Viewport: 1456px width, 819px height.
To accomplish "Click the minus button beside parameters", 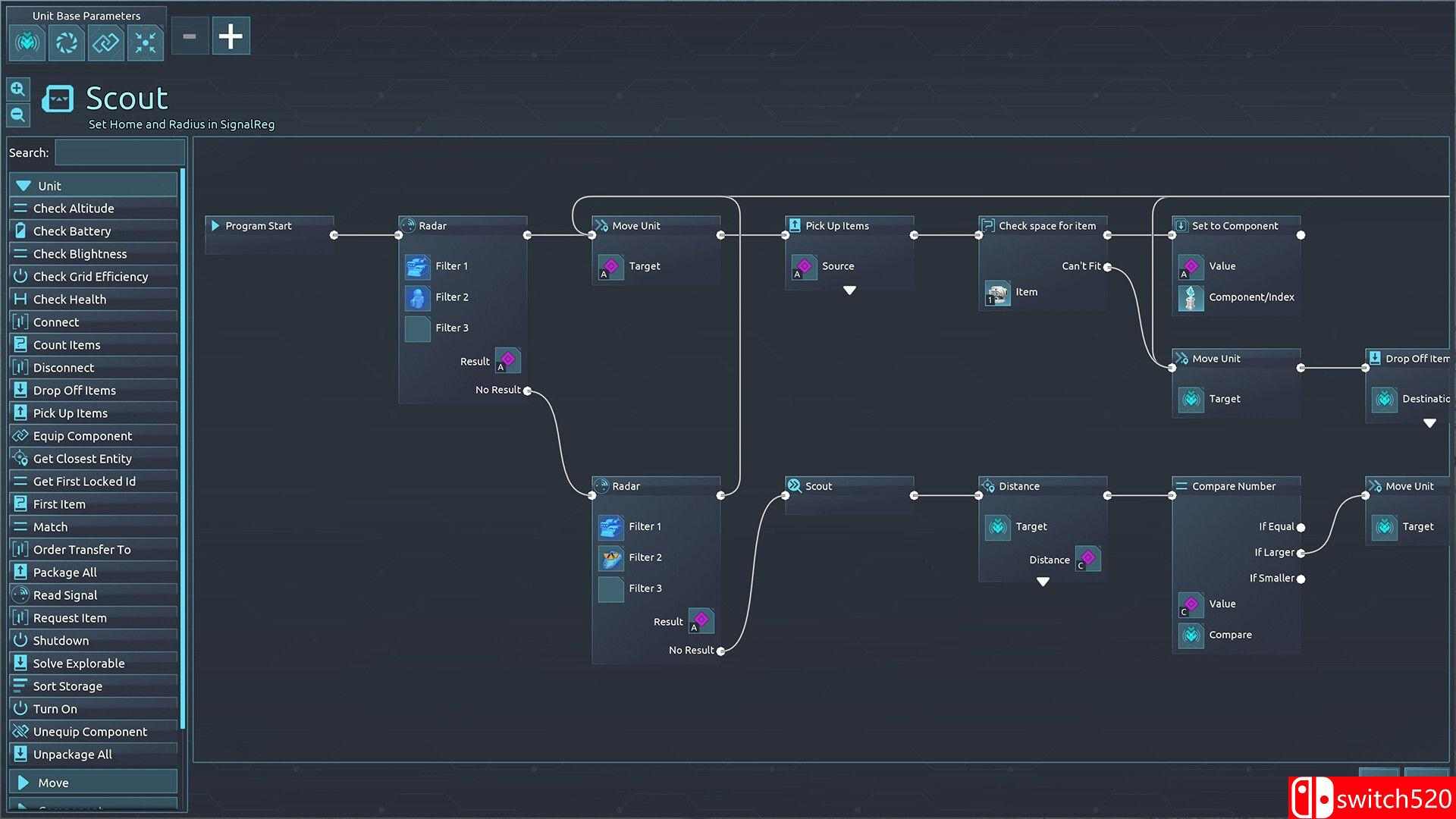I will click(x=190, y=36).
